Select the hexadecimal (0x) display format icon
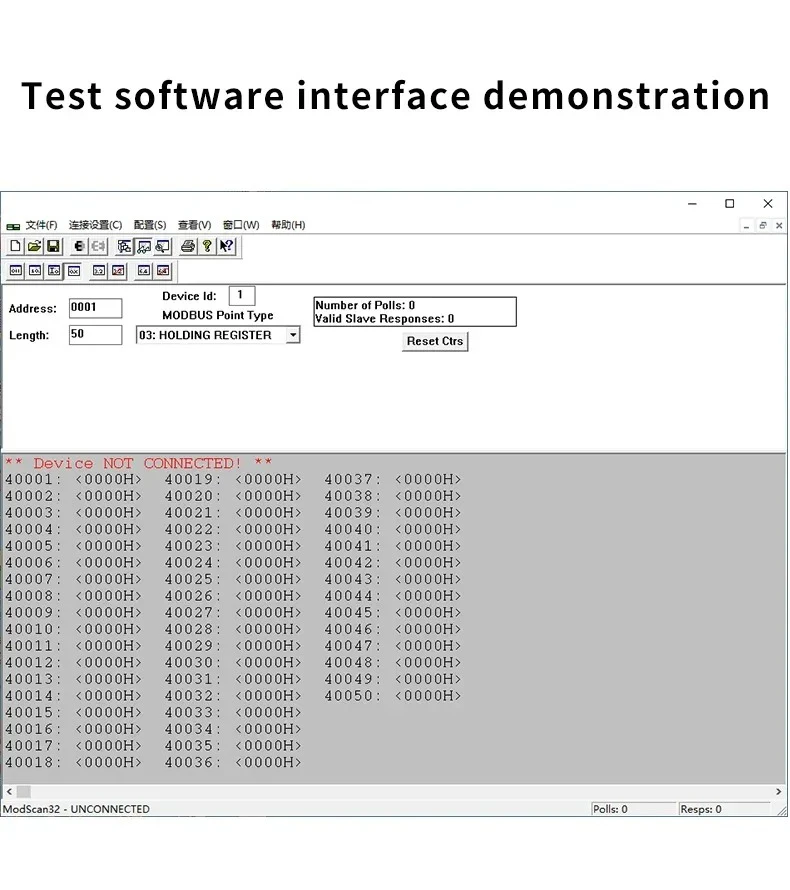790x890 pixels. coord(74,271)
